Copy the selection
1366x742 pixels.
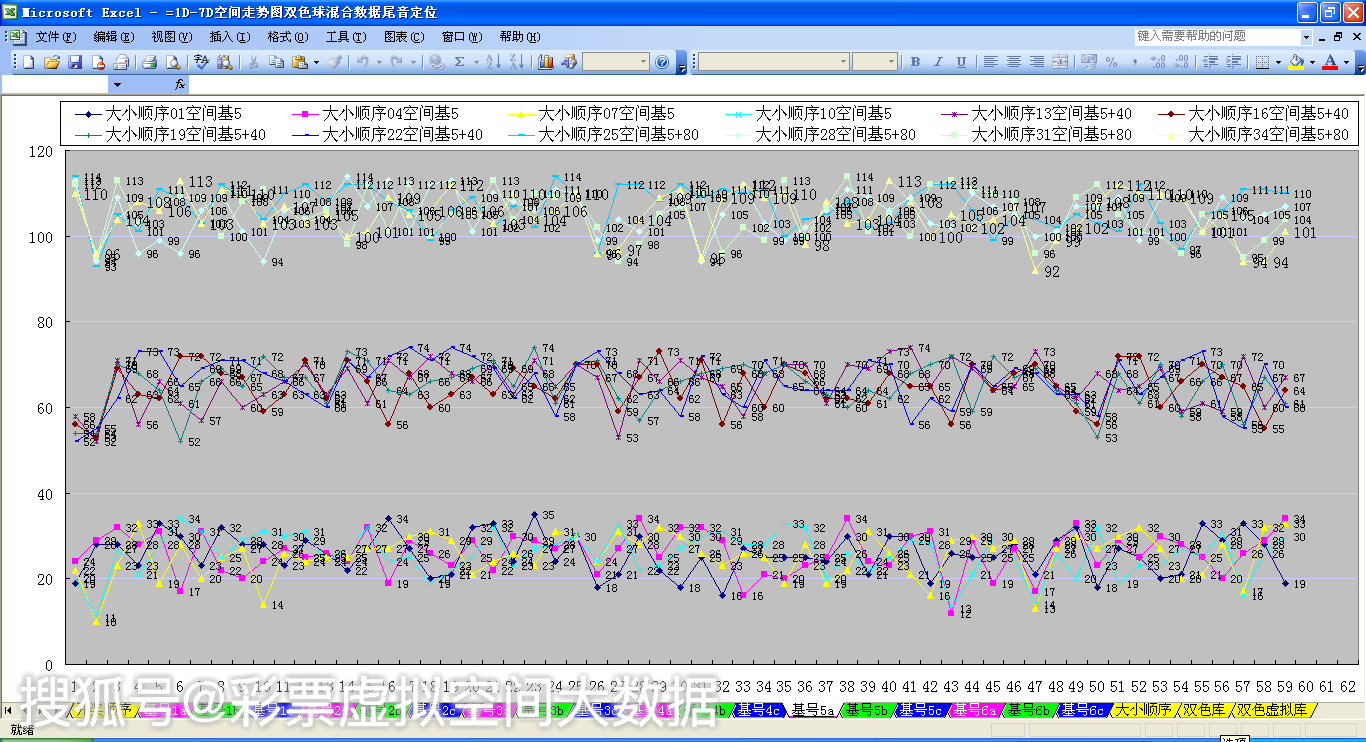tap(276, 61)
